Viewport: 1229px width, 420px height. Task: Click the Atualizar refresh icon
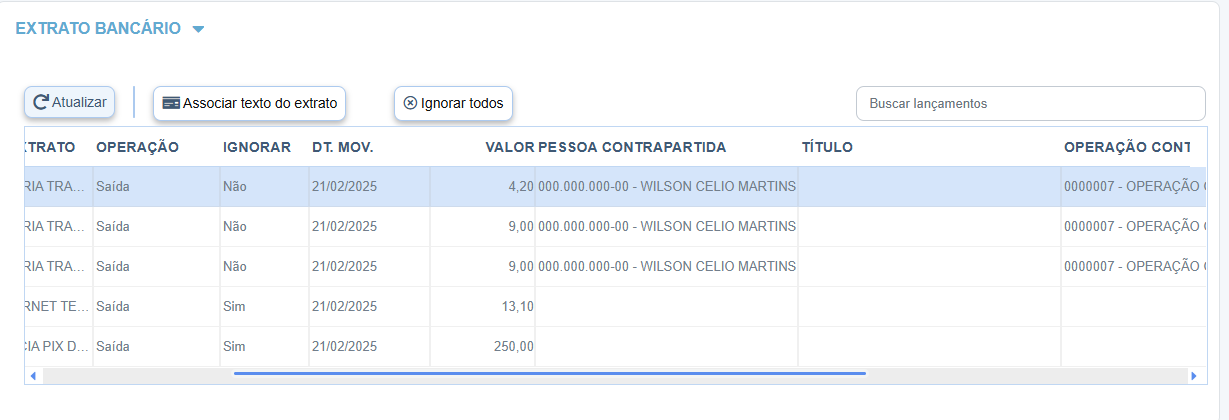click(x=41, y=102)
